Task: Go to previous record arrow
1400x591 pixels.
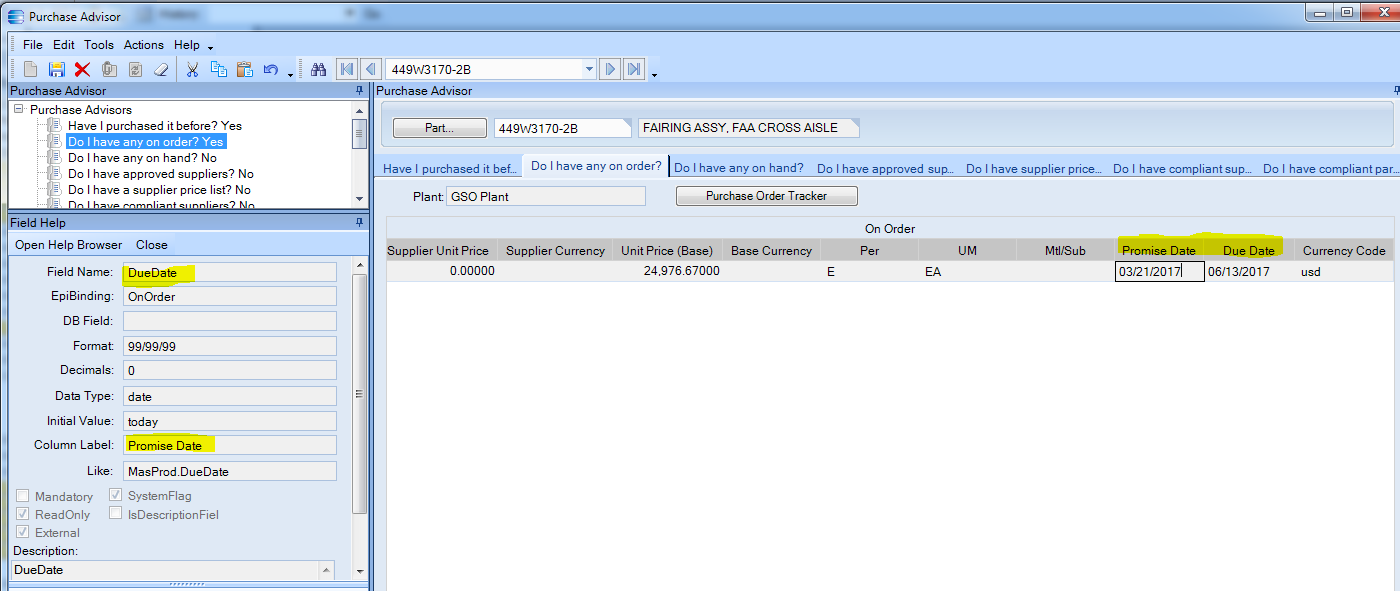Action: [371, 69]
